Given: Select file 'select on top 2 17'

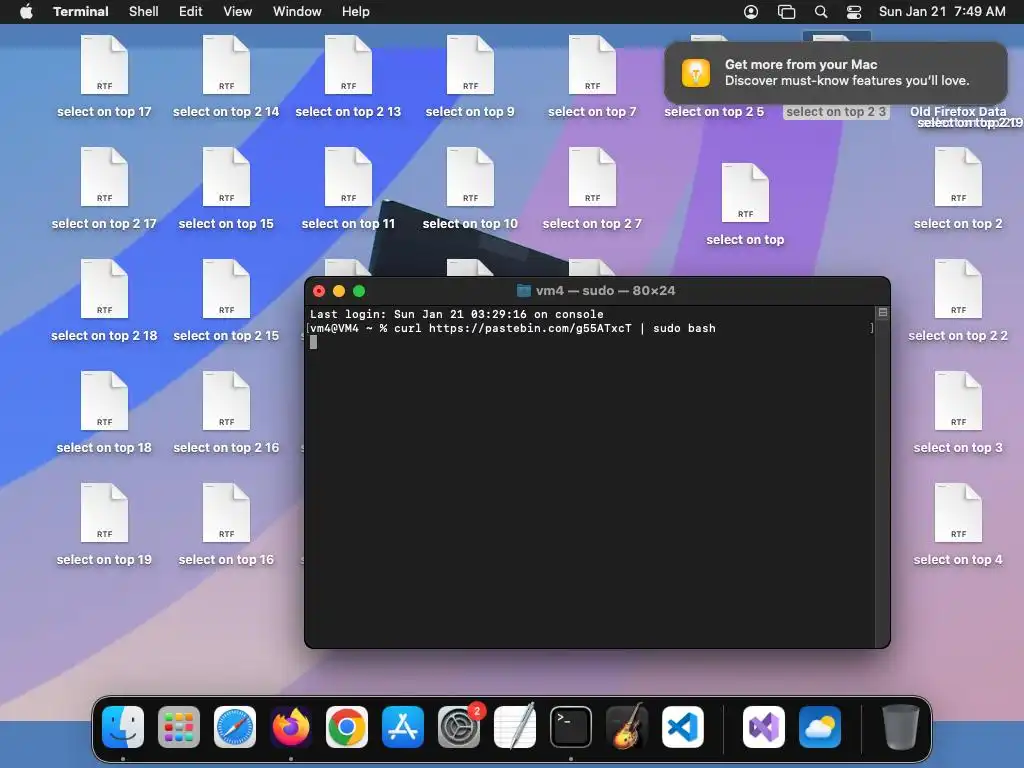Looking at the screenshot, I should (x=104, y=189).
